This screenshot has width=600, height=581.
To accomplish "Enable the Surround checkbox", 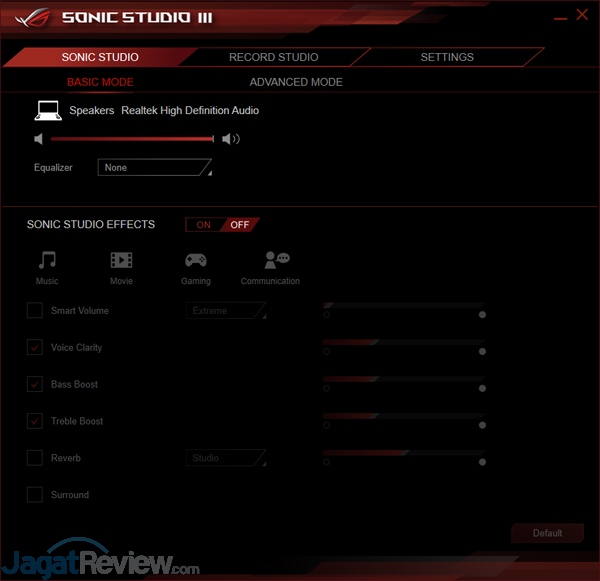I will click(x=35, y=495).
